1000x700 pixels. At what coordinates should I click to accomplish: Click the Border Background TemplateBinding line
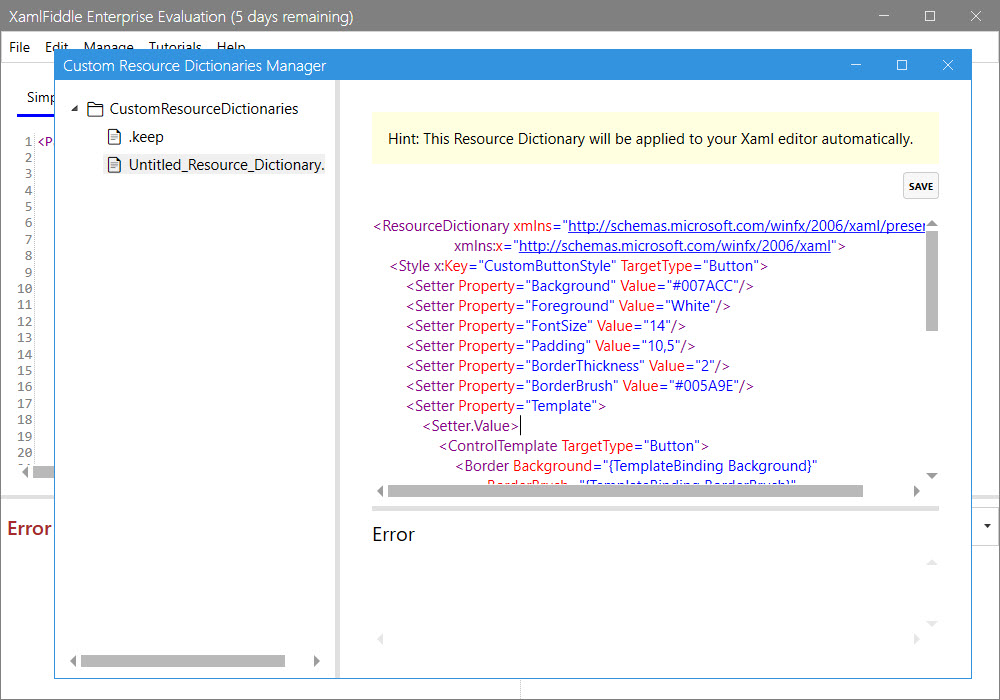coord(636,466)
